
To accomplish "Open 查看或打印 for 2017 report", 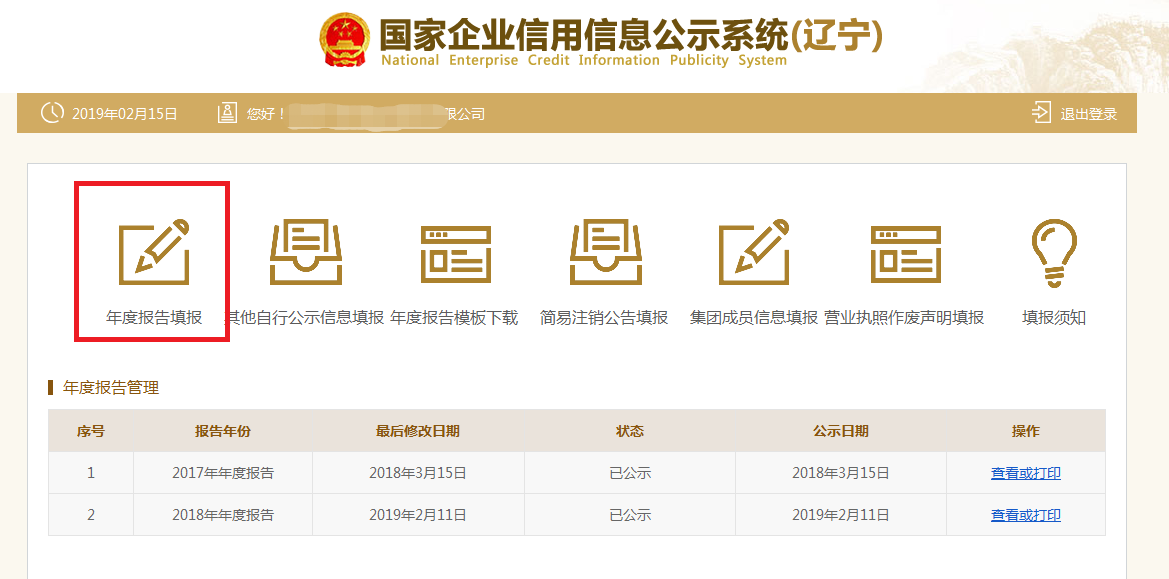I will (1026, 472).
